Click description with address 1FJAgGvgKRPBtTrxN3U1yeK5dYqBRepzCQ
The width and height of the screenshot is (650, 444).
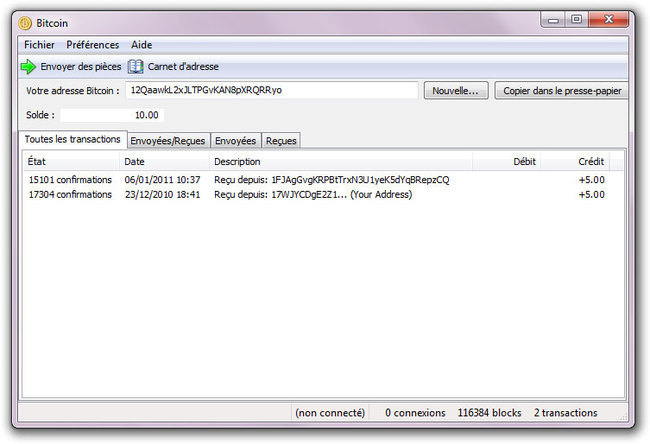[x=332, y=180]
